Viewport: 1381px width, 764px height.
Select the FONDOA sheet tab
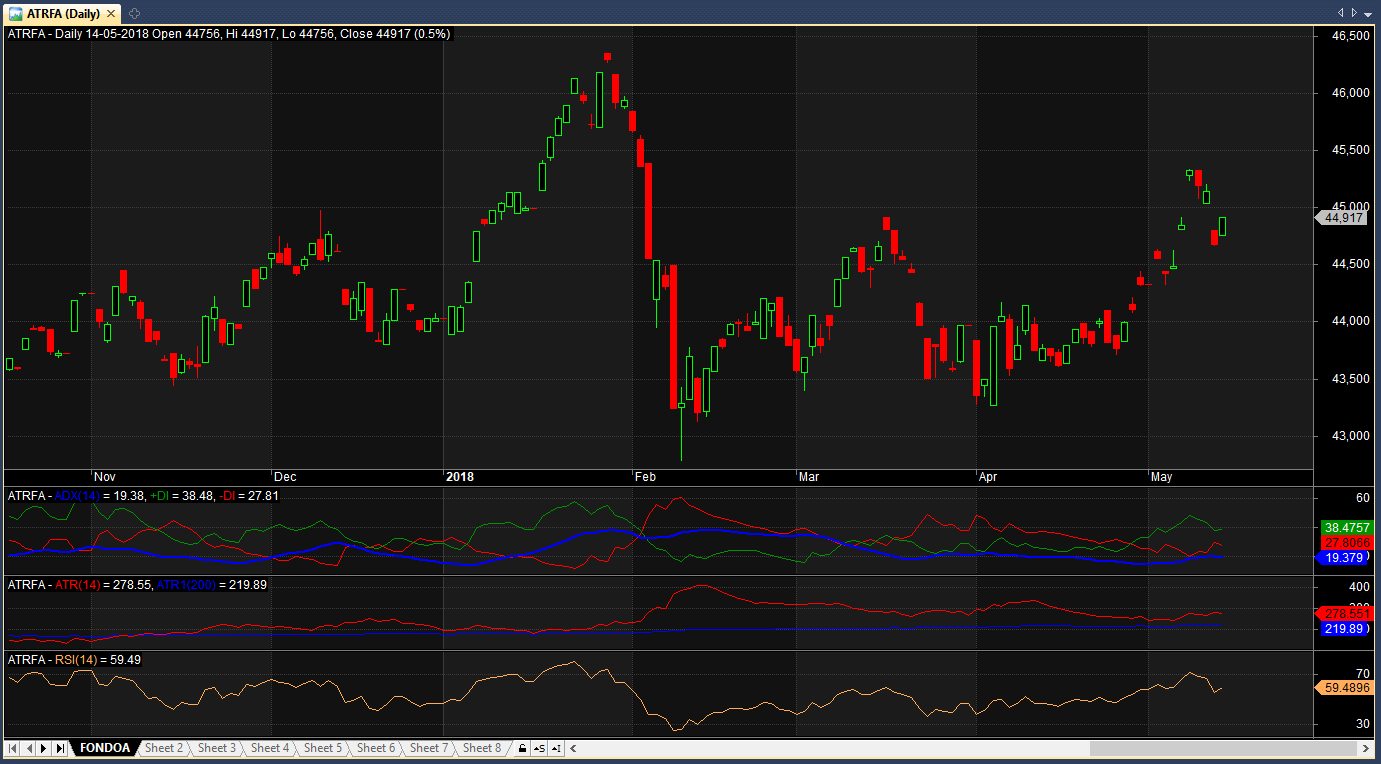pos(104,748)
